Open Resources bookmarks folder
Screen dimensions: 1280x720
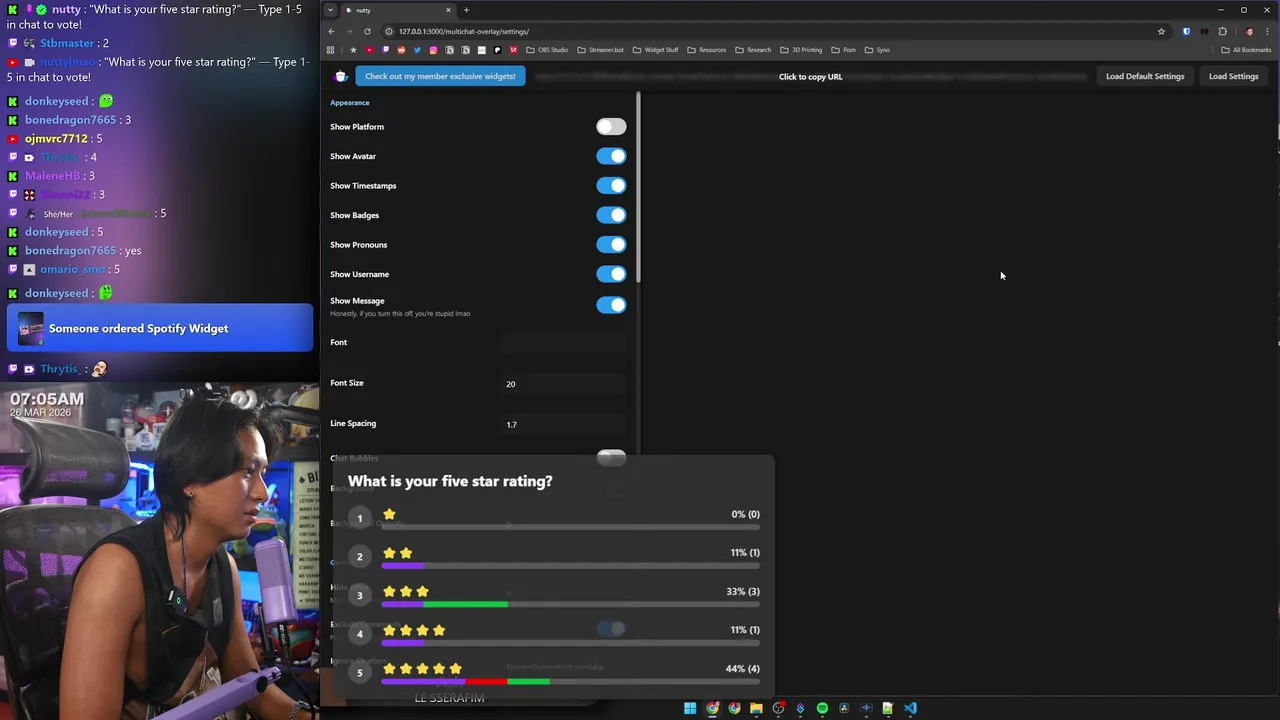point(707,50)
